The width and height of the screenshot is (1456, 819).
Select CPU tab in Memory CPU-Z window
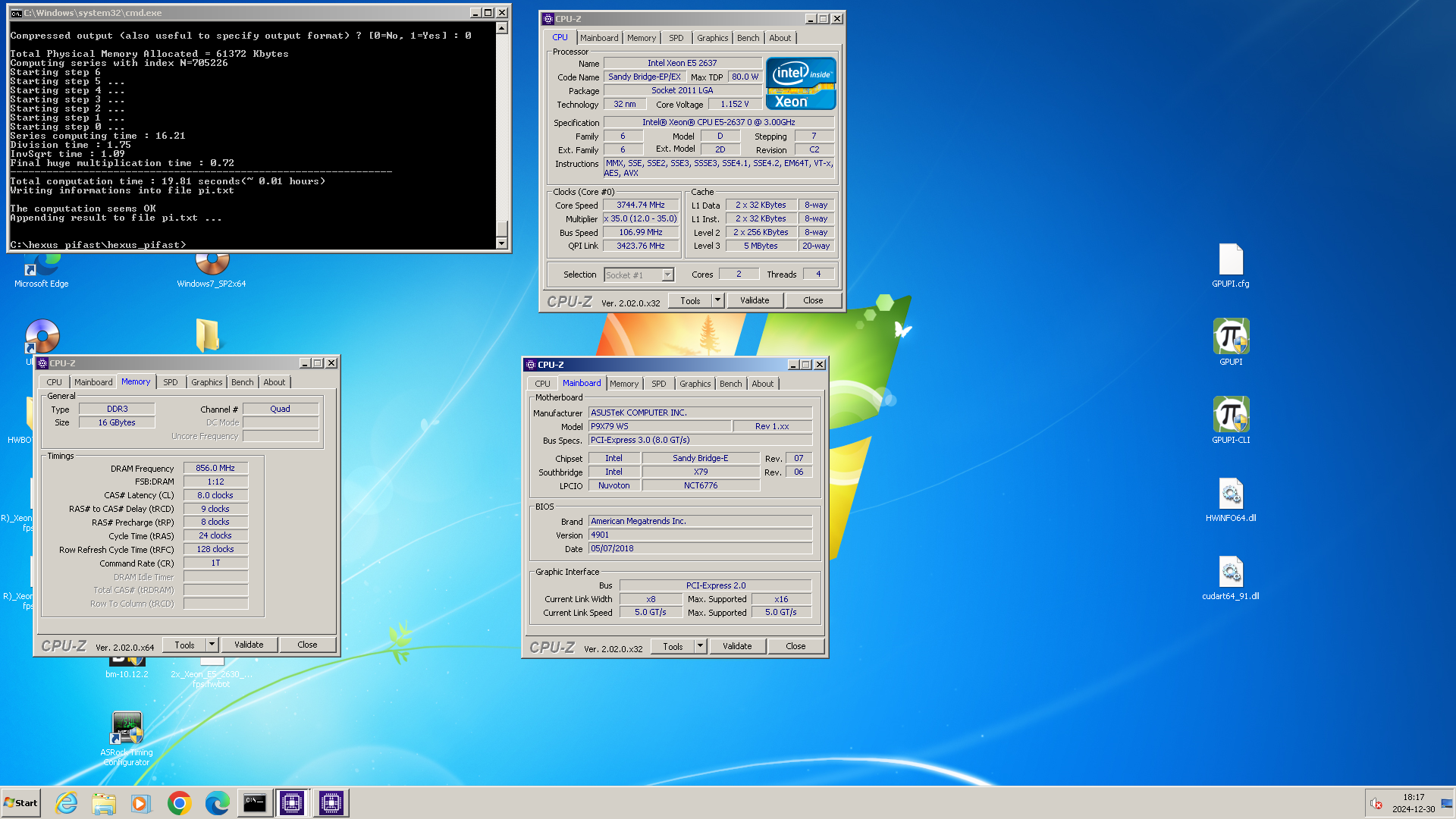pyautogui.click(x=55, y=382)
